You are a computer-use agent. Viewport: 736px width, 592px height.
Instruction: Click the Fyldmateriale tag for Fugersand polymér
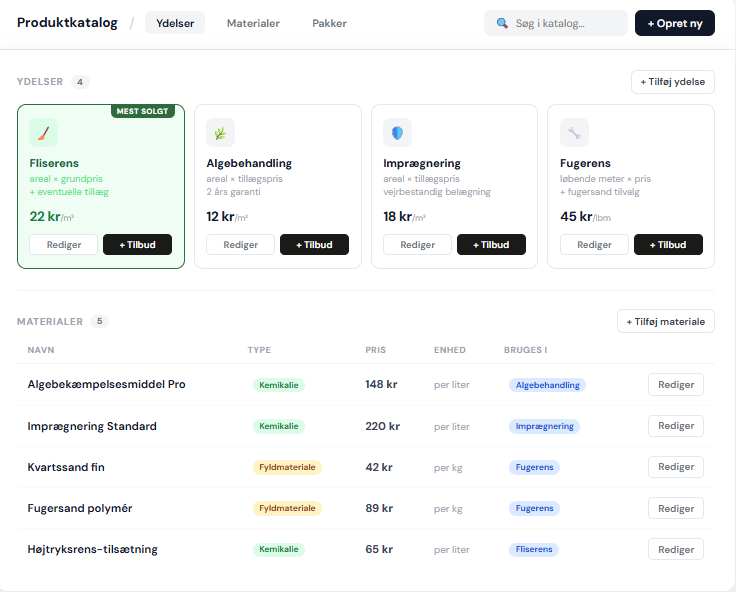(x=287, y=508)
